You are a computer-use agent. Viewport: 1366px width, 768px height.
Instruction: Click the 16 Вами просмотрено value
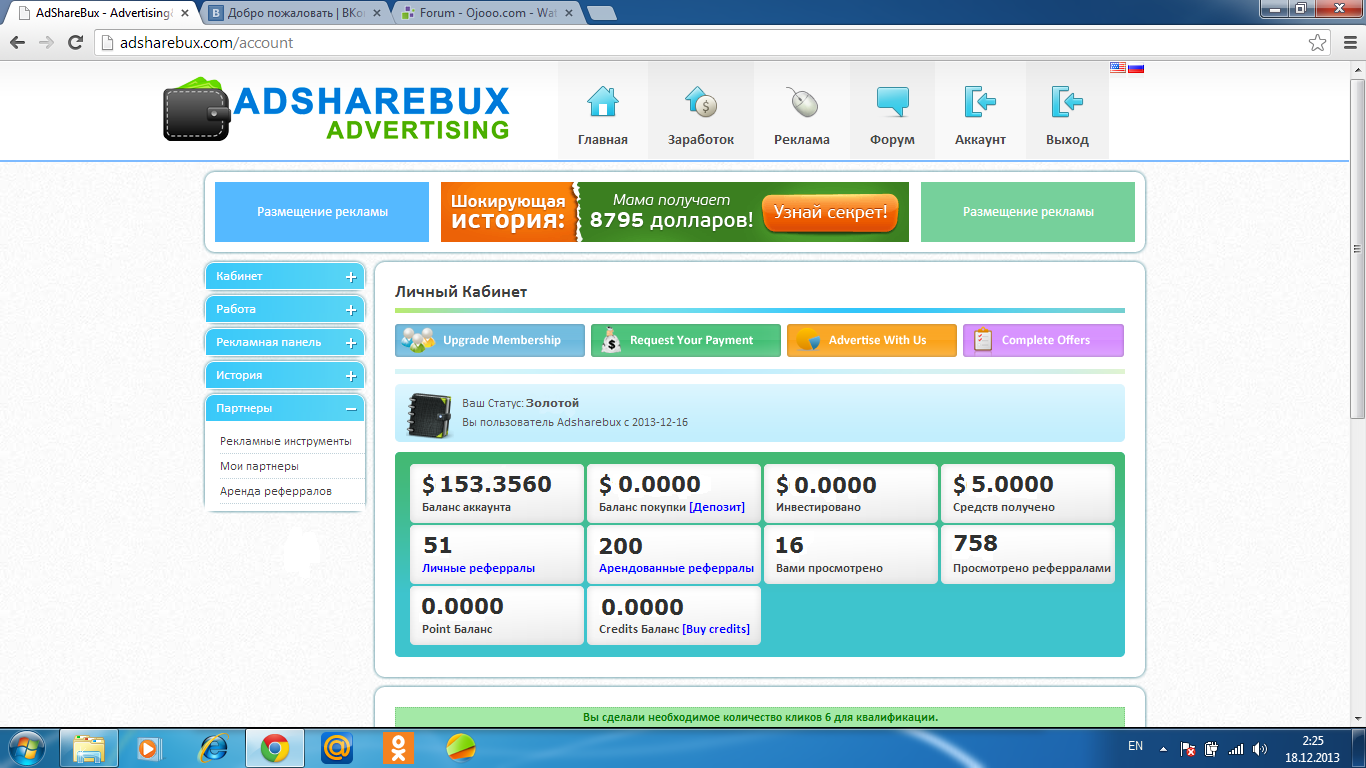click(790, 545)
